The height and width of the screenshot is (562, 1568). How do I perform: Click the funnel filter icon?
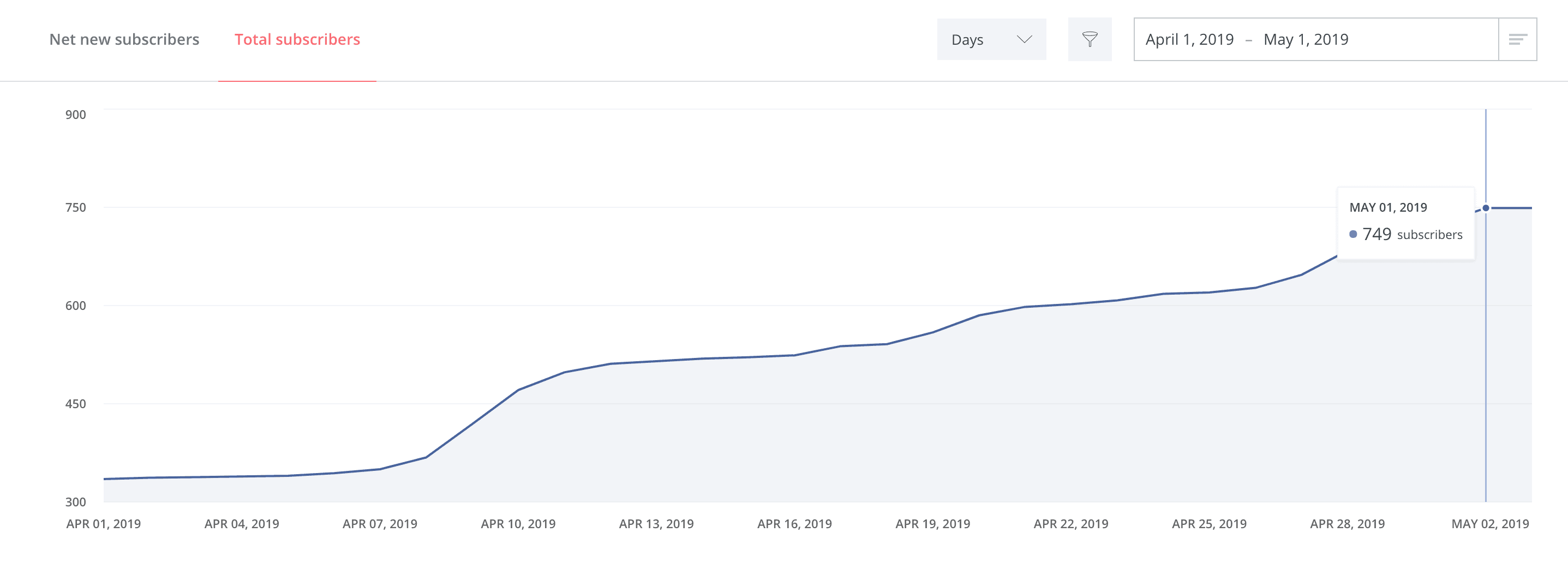tap(1090, 40)
